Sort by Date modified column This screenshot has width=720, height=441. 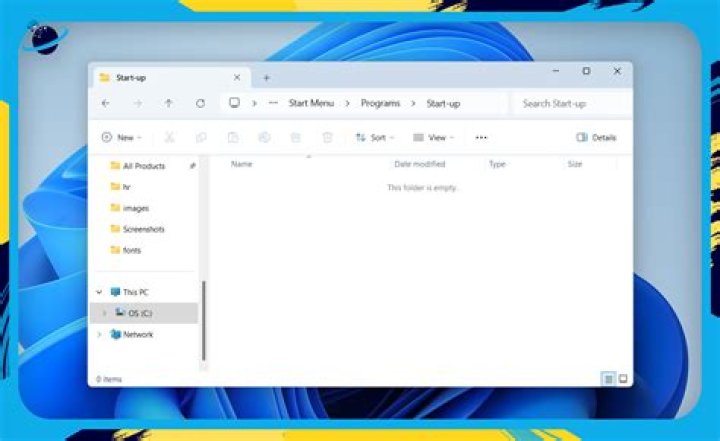[420, 164]
